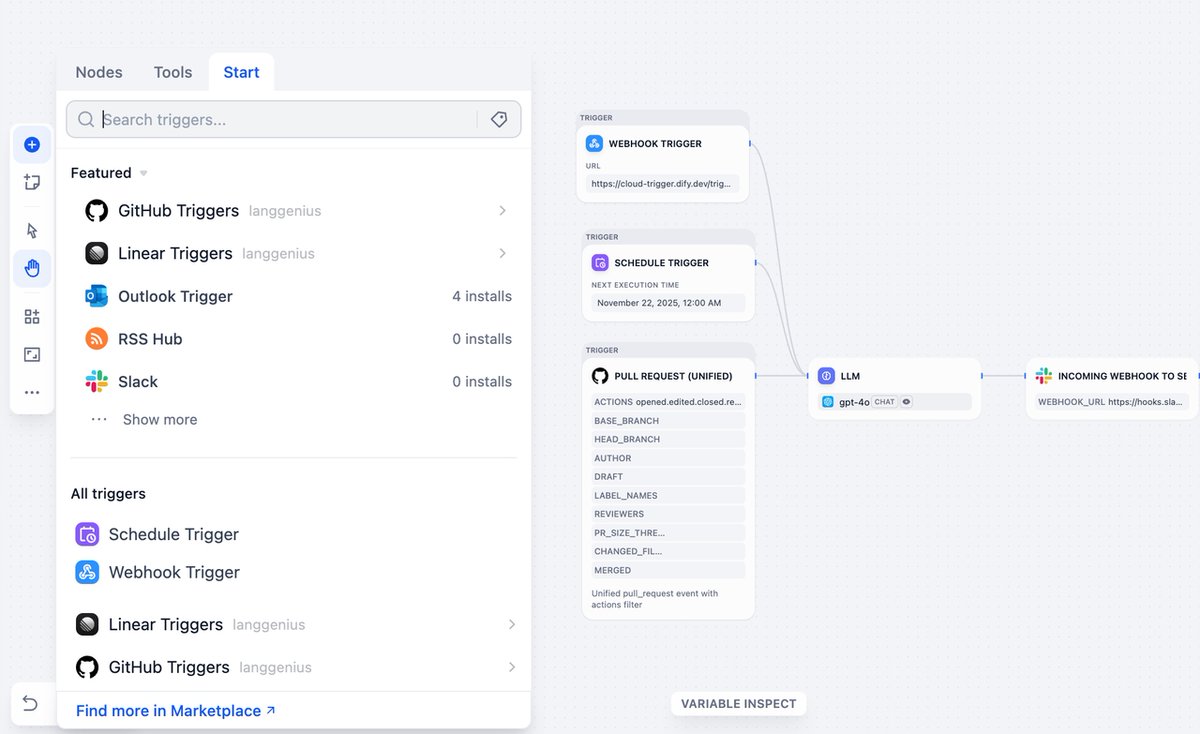Select Outlook Trigger with 4 installs
This screenshot has height=734, width=1200.
(x=298, y=296)
